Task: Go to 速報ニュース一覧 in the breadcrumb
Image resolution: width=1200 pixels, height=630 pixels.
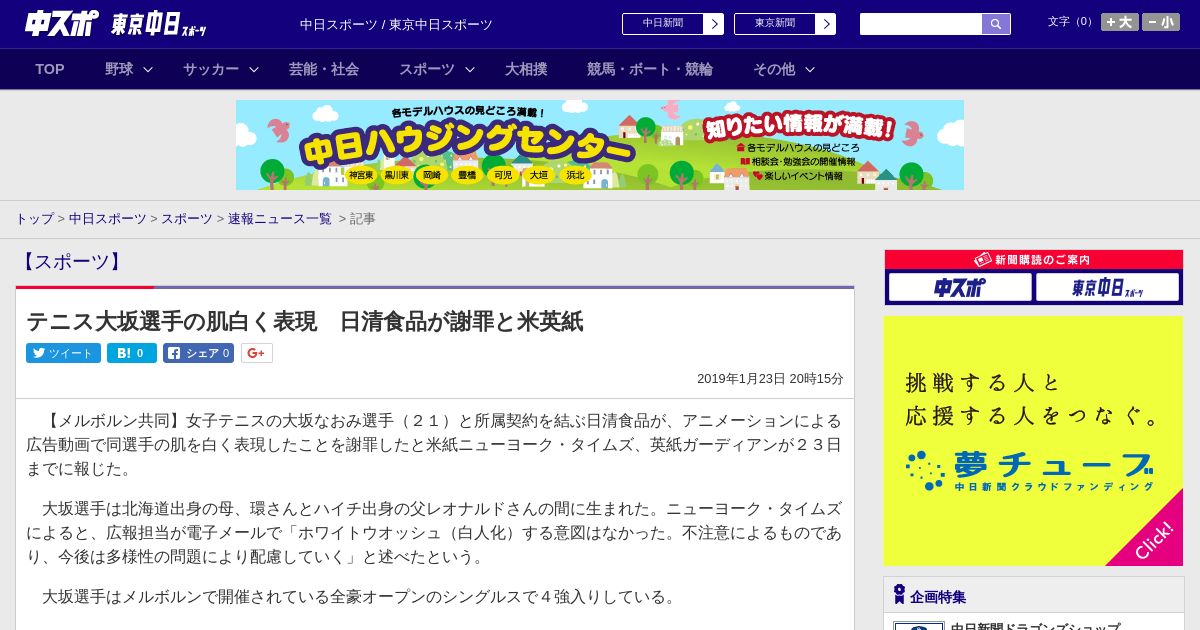Action: tap(280, 218)
